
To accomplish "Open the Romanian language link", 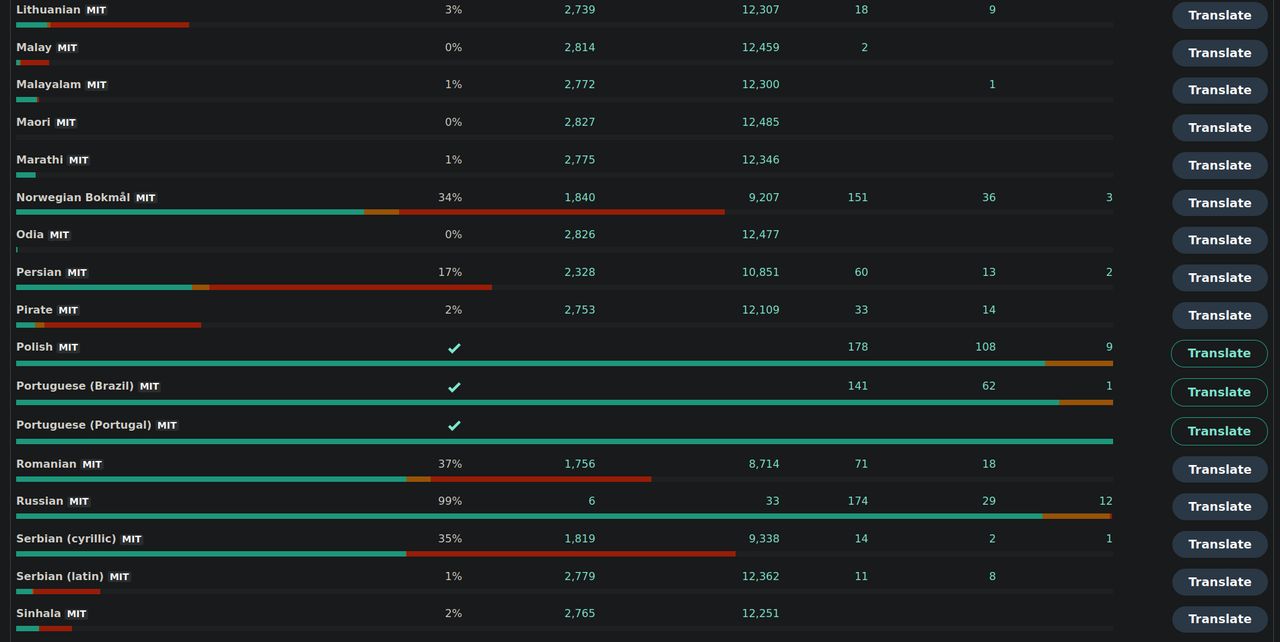I will click(x=46, y=464).
